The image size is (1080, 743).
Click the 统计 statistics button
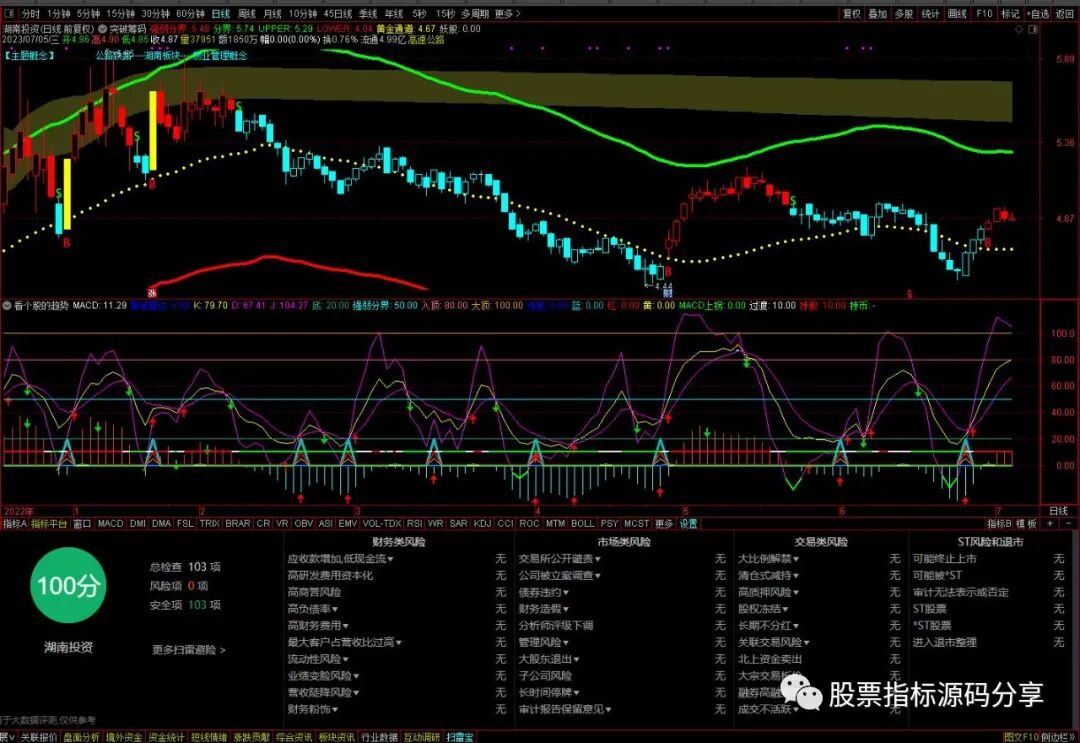coord(930,14)
